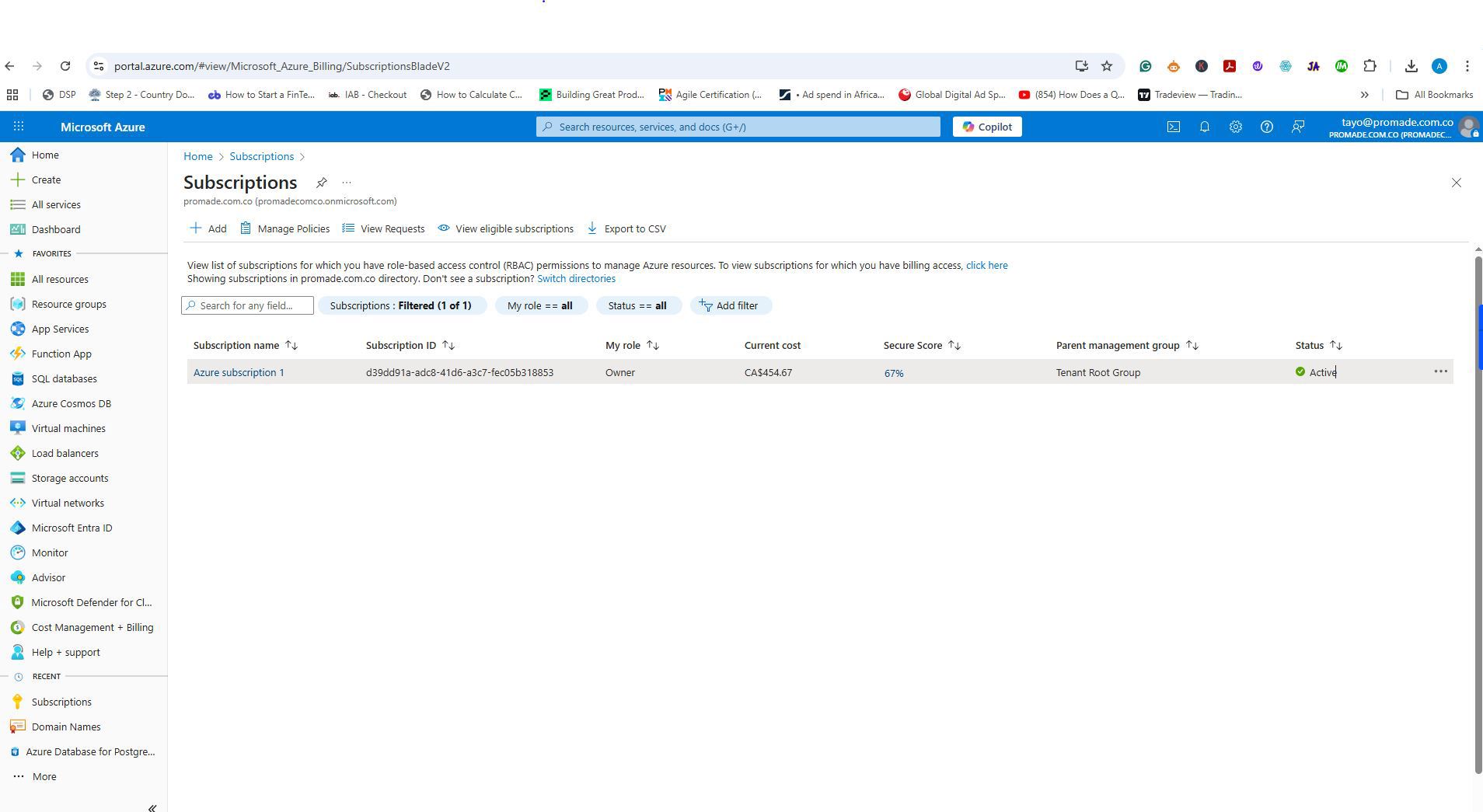Image resolution: width=1483 pixels, height=812 pixels.
Task: Open the Copilot assistant
Action: 986,127
